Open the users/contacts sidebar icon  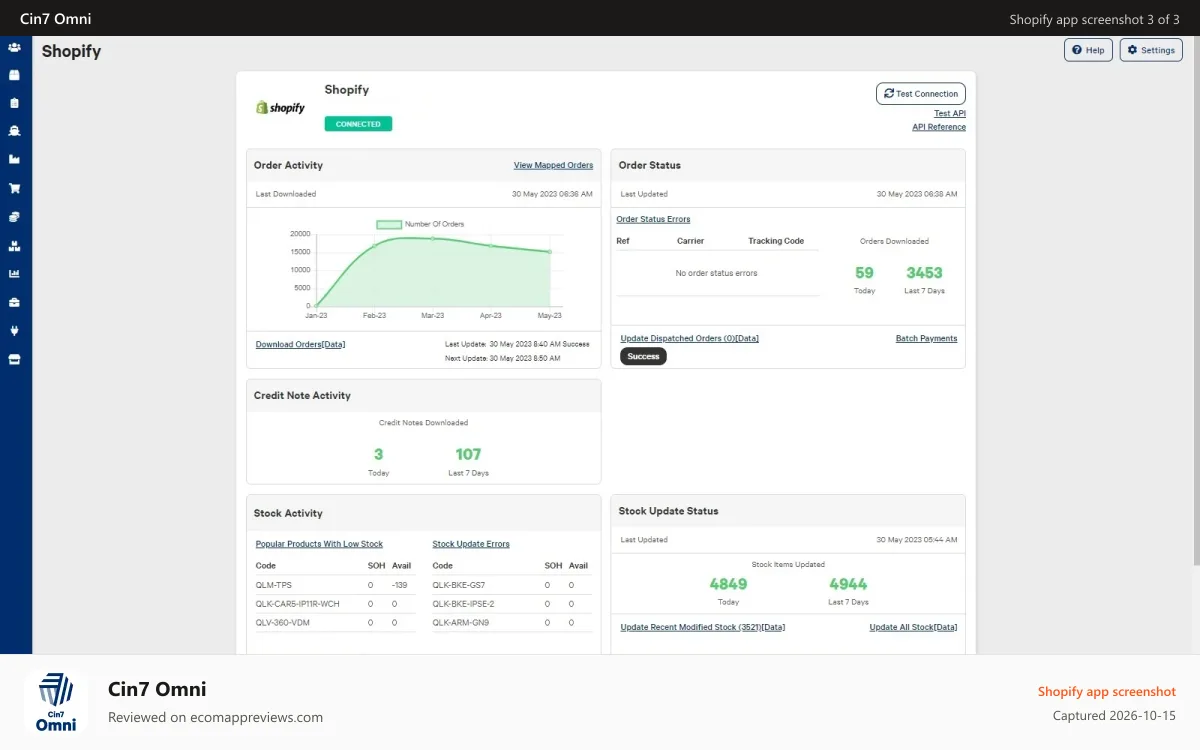pyautogui.click(x=14, y=47)
